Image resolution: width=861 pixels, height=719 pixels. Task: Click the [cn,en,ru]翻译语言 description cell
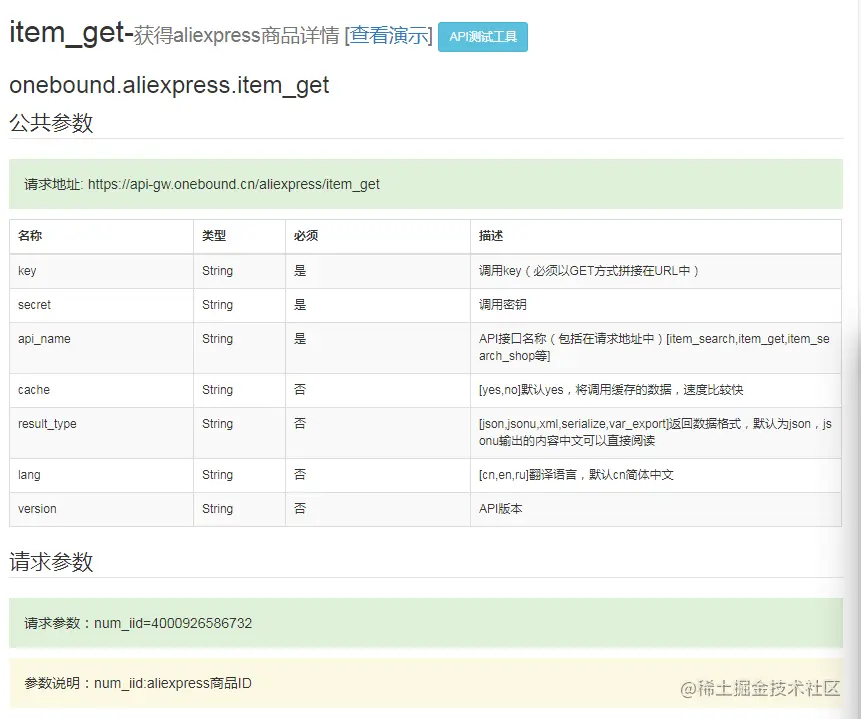click(x=656, y=475)
